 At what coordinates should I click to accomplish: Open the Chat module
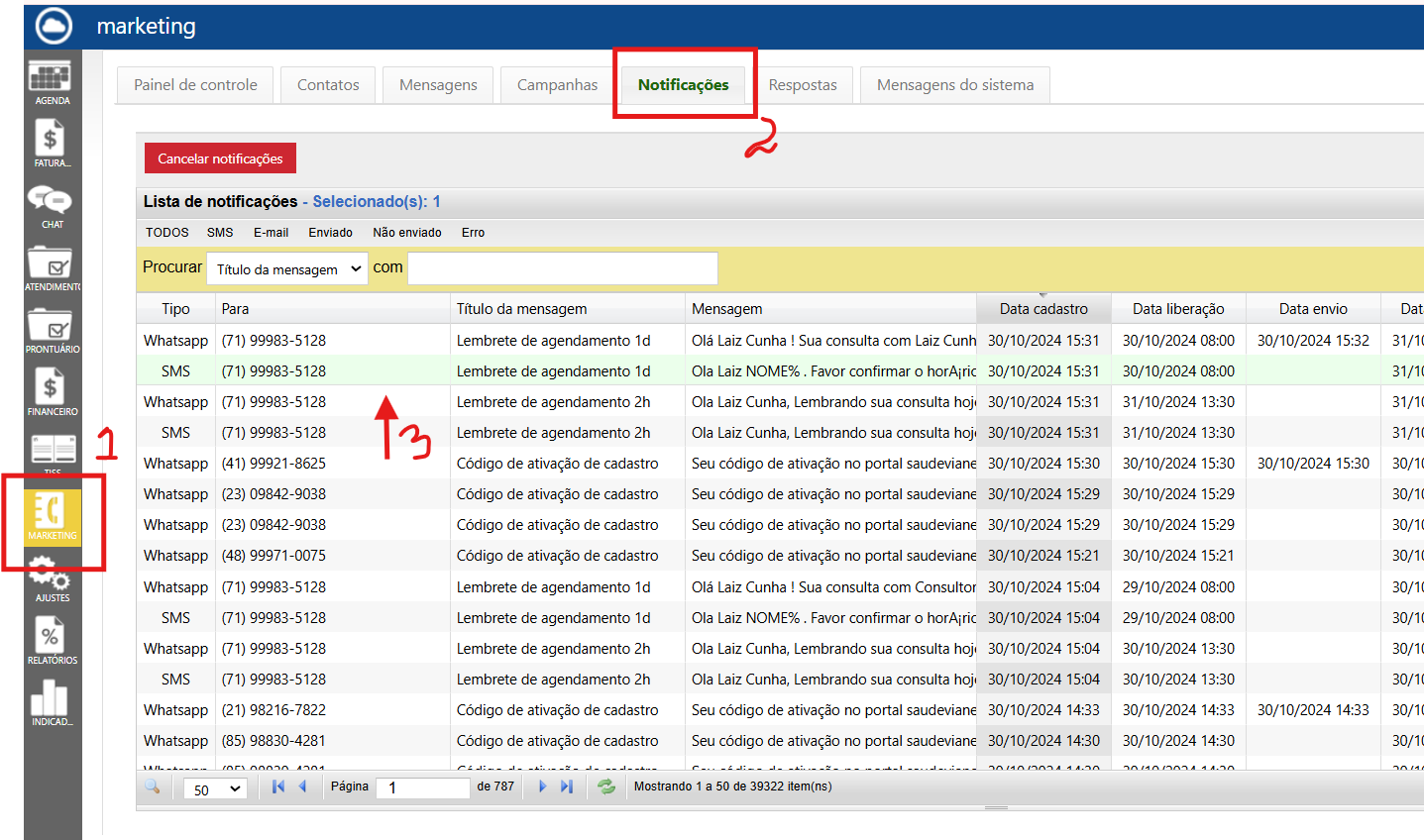pos(51,205)
